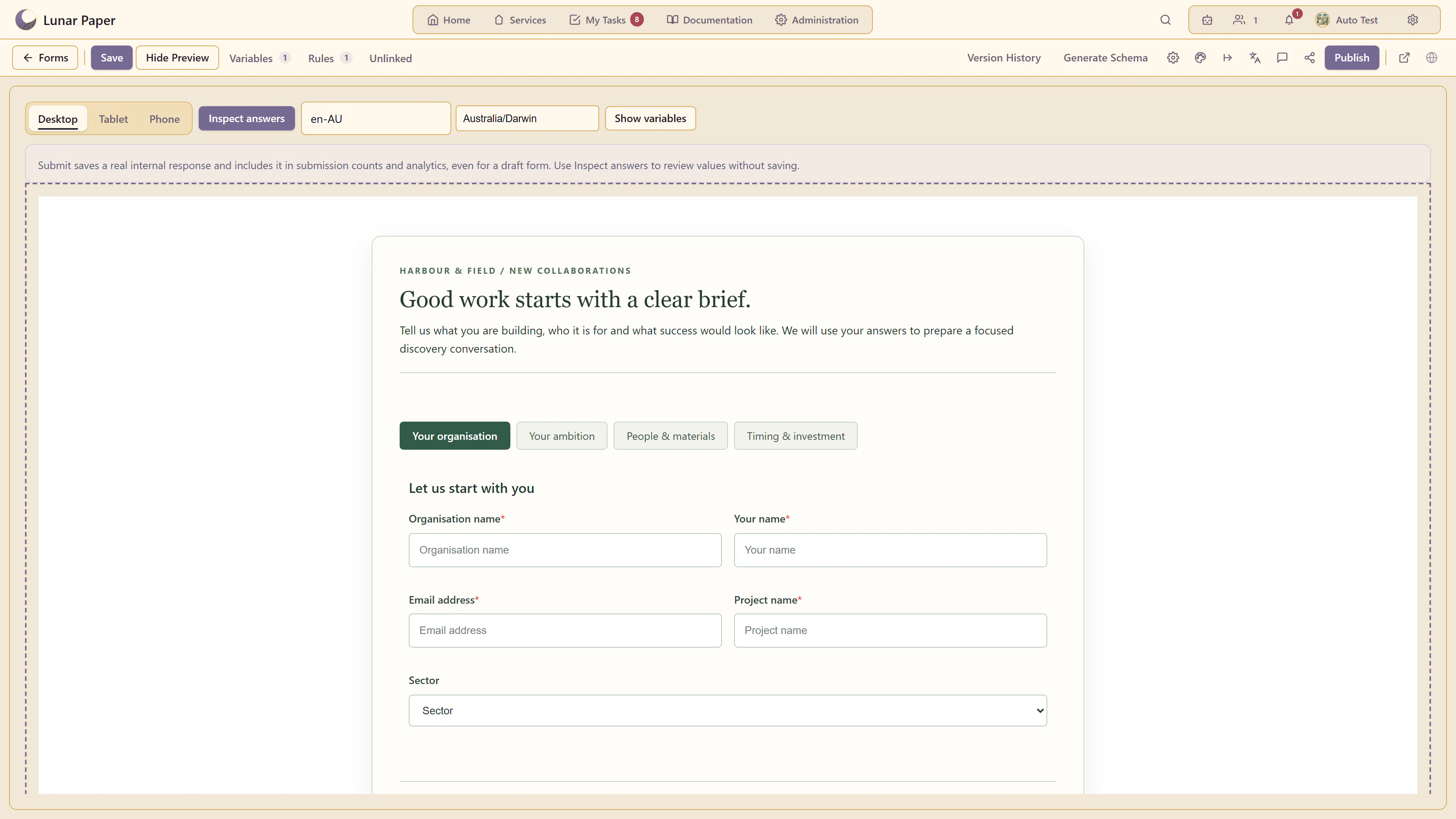The width and height of the screenshot is (1456, 819).
Task: Open the en-AU locale selector
Action: point(376,119)
